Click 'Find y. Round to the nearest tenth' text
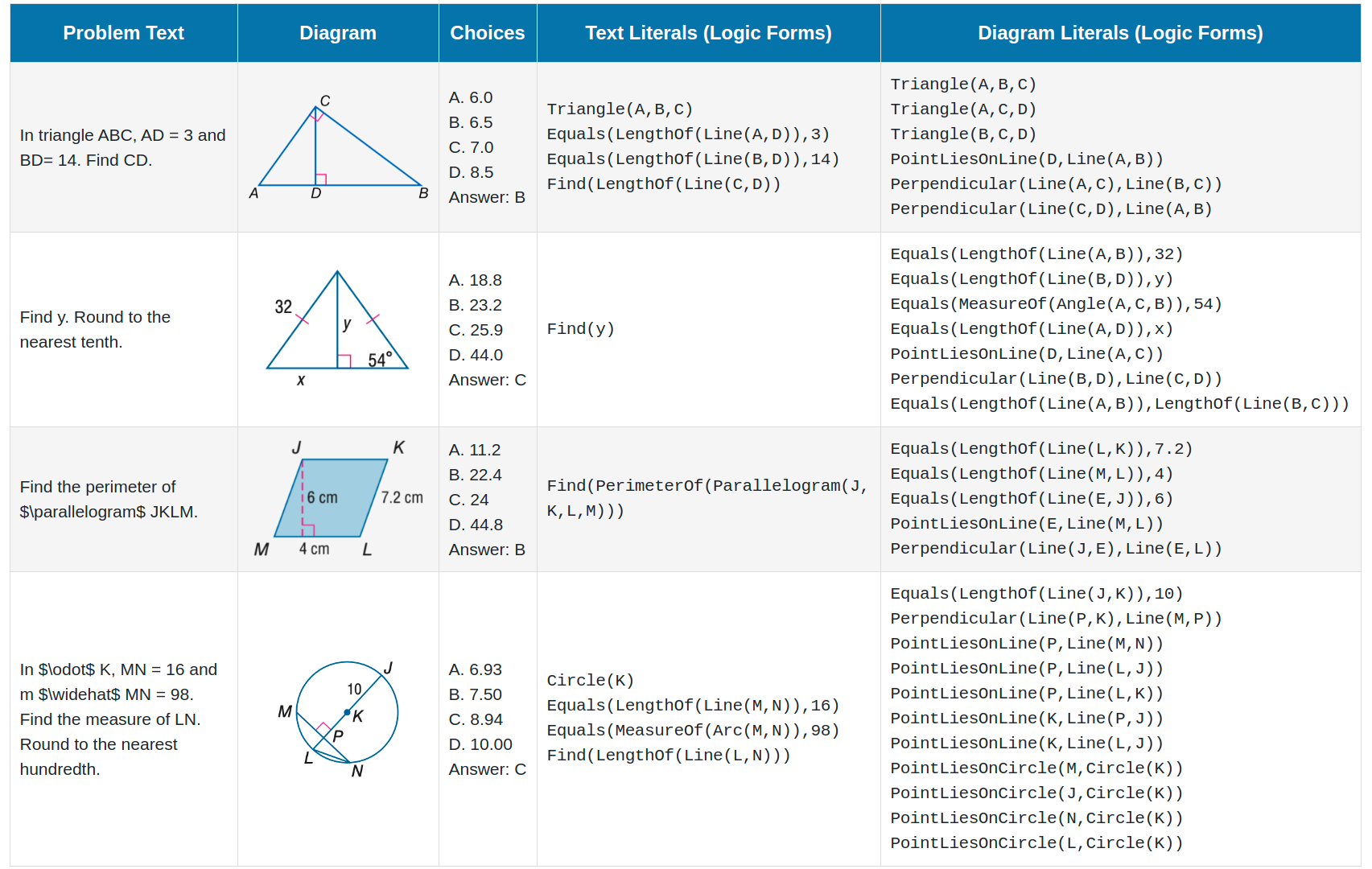This screenshot has width=1372, height=869. point(95,329)
